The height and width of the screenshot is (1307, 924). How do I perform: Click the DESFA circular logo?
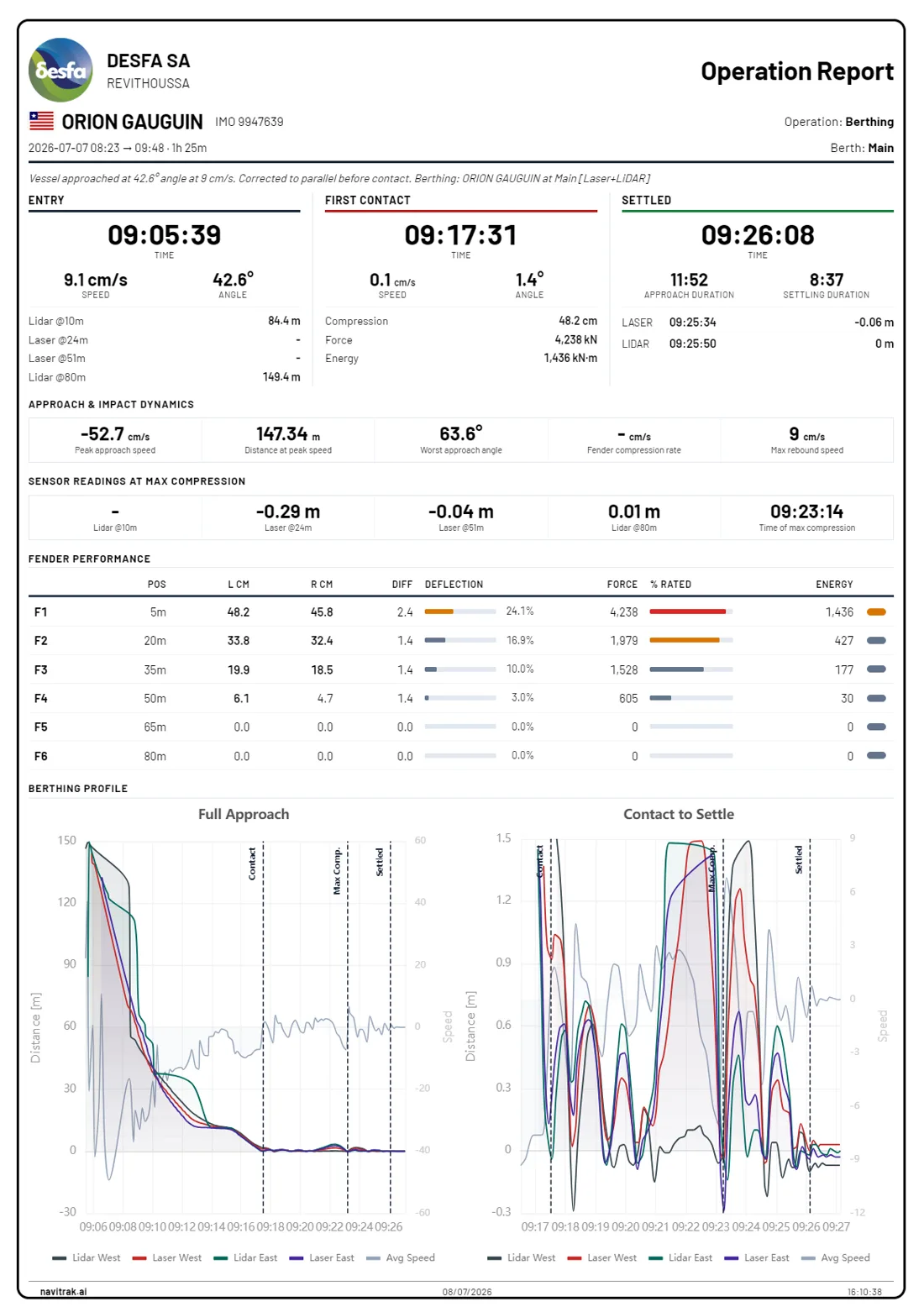pyautogui.click(x=60, y=71)
